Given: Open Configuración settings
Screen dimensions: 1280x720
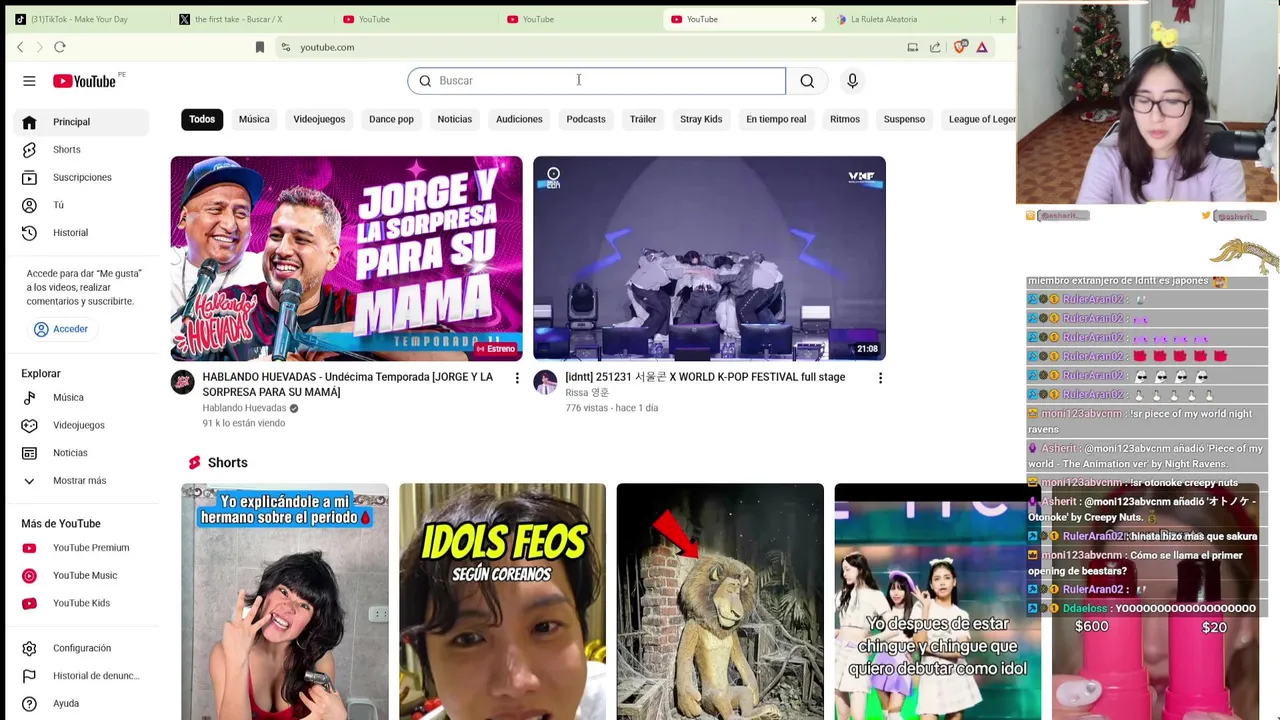Looking at the screenshot, I should [x=82, y=648].
